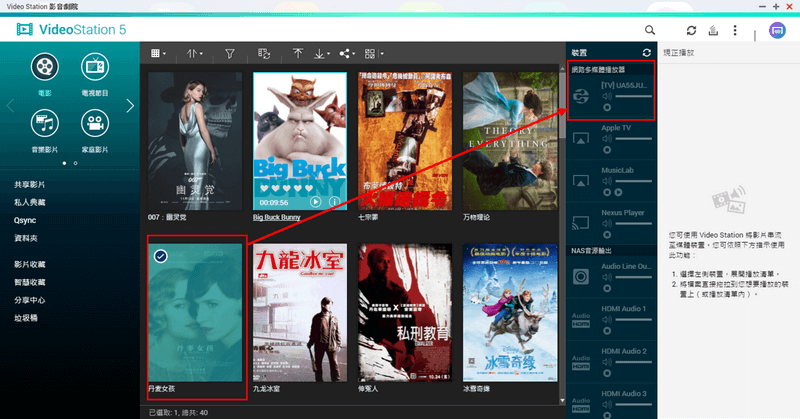
Task: Select the HDMI Audio 2 device icon
Action: (581, 362)
